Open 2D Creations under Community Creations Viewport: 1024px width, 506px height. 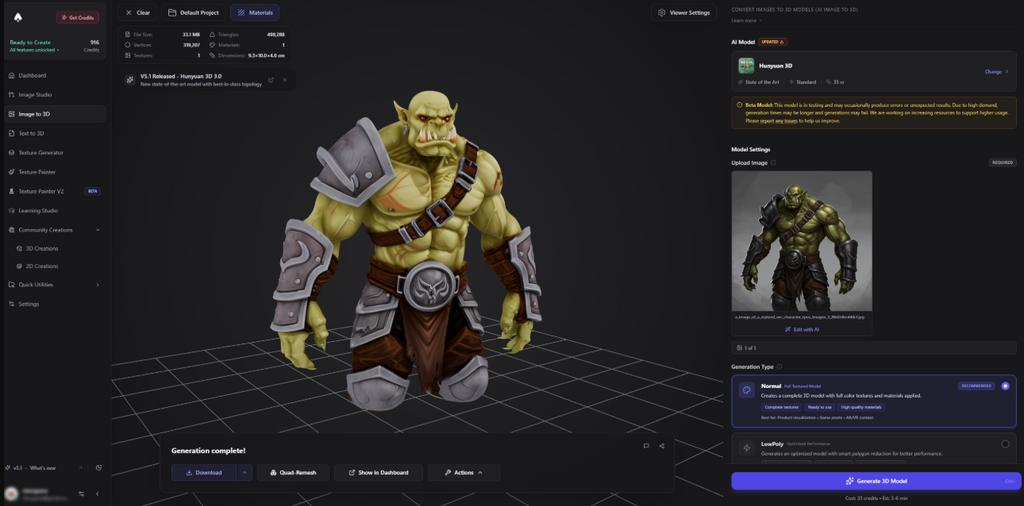click(x=42, y=266)
